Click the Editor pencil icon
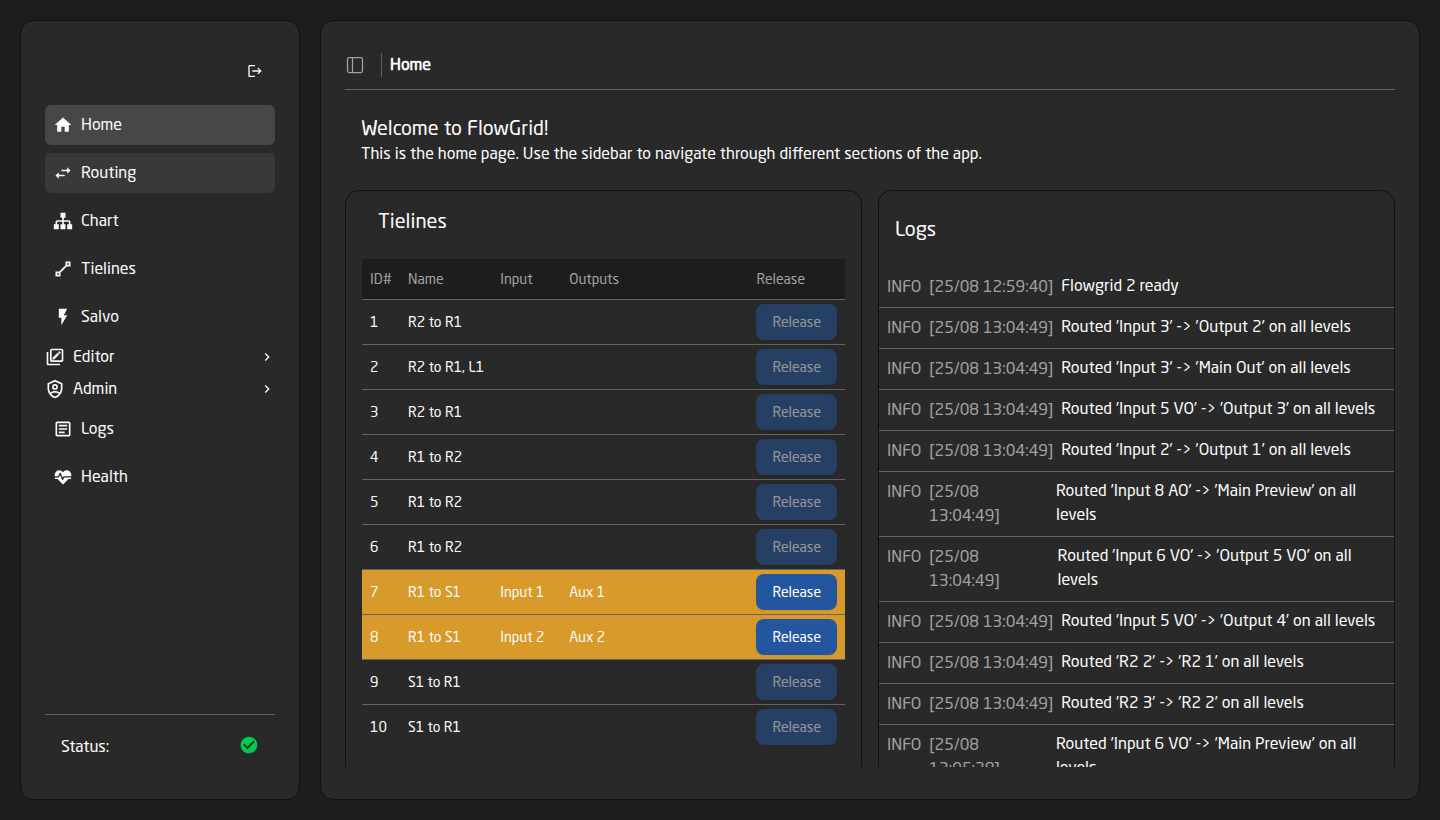Image resolution: width=1440 pixels, height=820 pixels. 55,357
